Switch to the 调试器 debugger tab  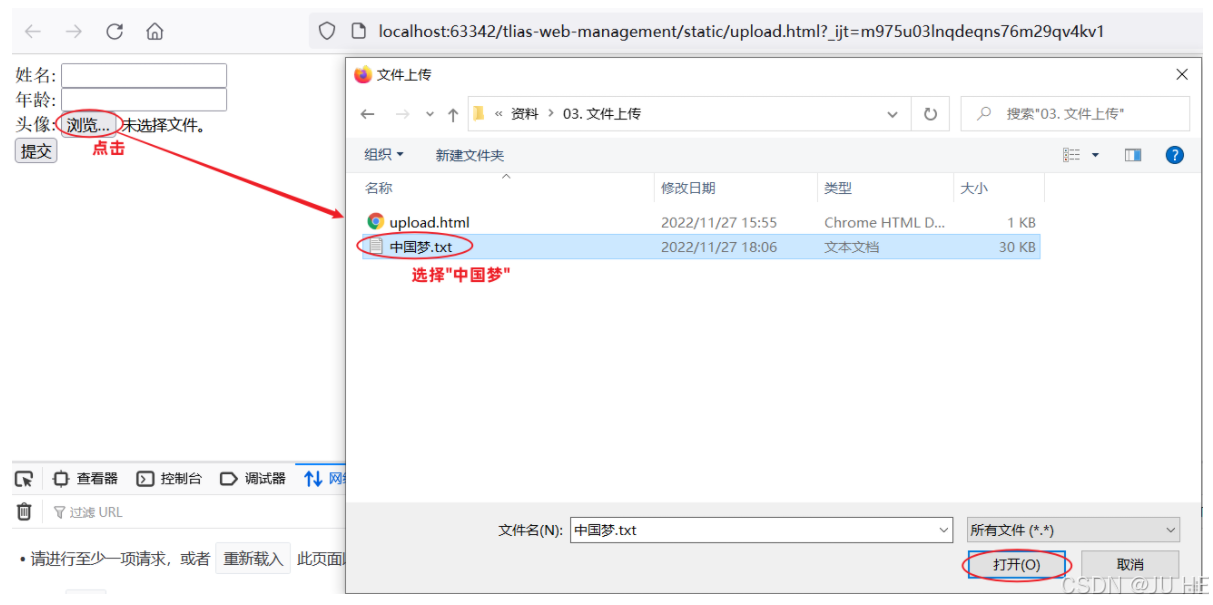253,479
